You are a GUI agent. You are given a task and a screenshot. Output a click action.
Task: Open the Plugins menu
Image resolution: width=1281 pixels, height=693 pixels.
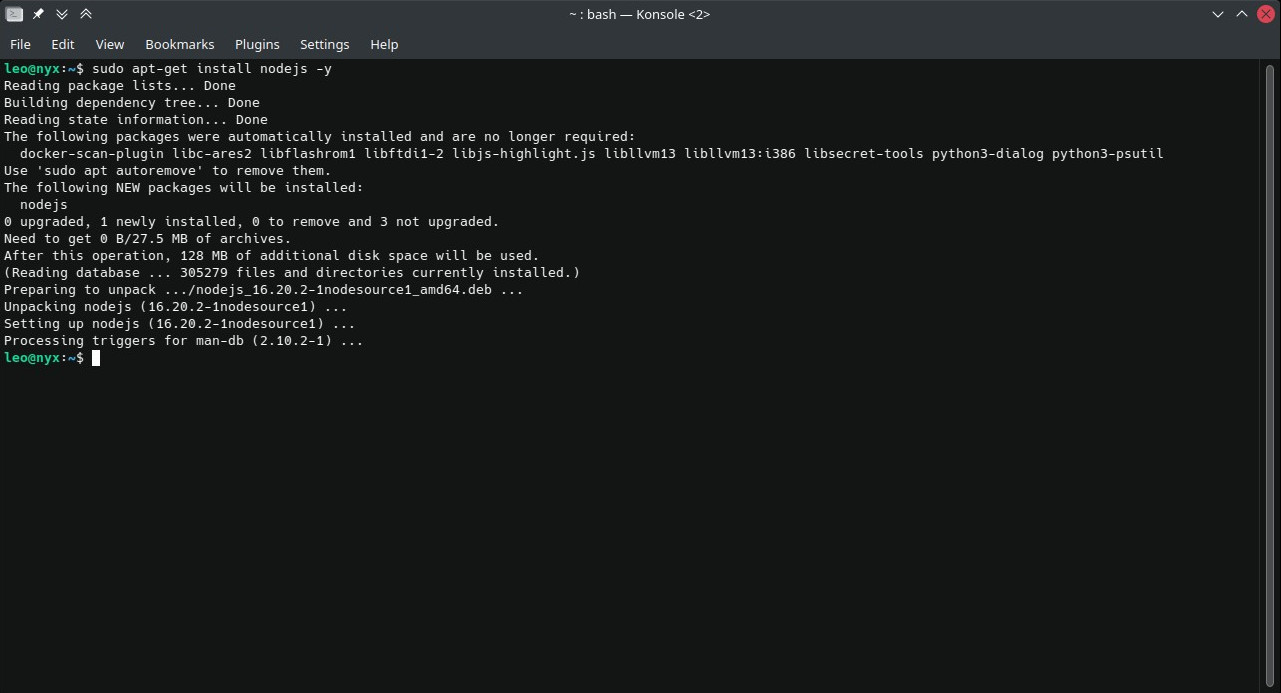click(257, 44)
